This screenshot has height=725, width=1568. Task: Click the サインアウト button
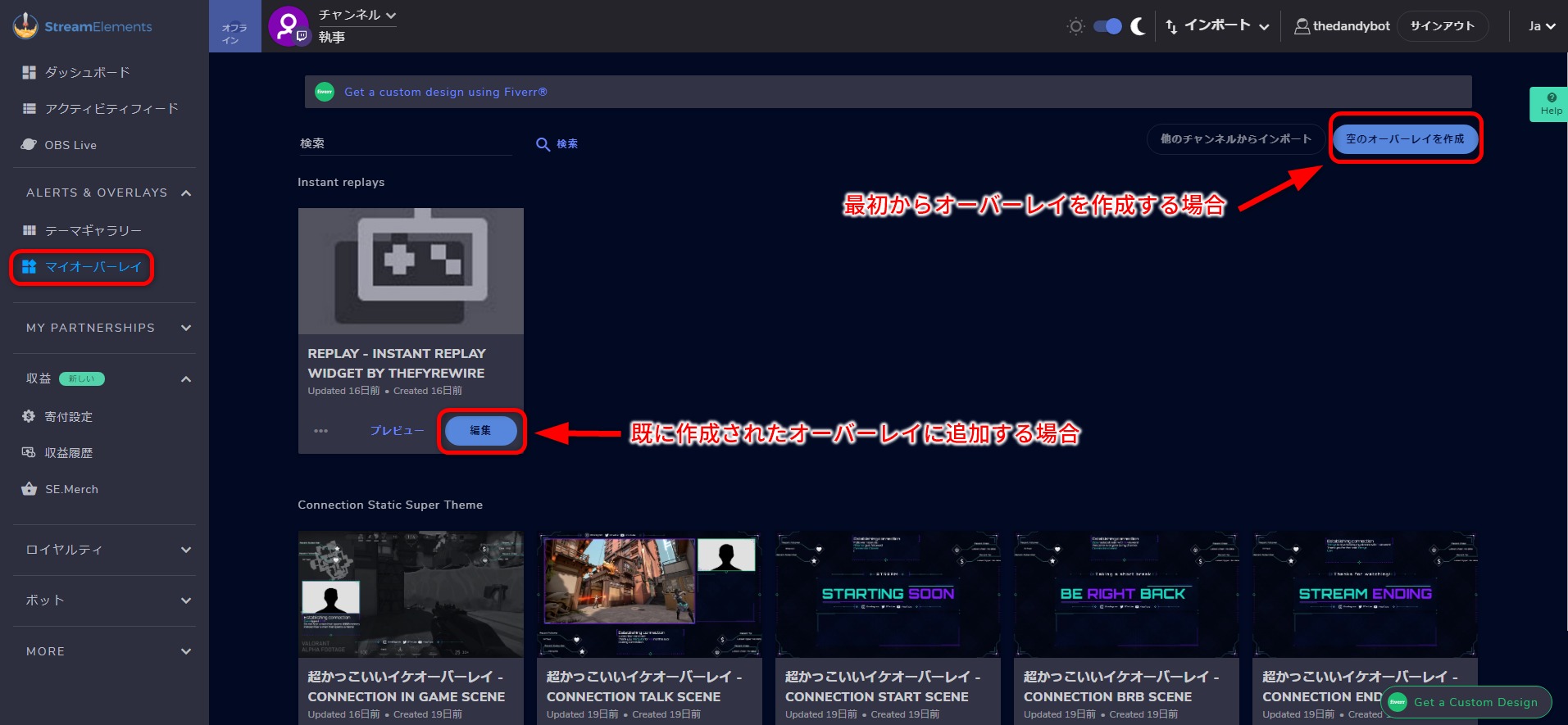(x=1443, y=26)
